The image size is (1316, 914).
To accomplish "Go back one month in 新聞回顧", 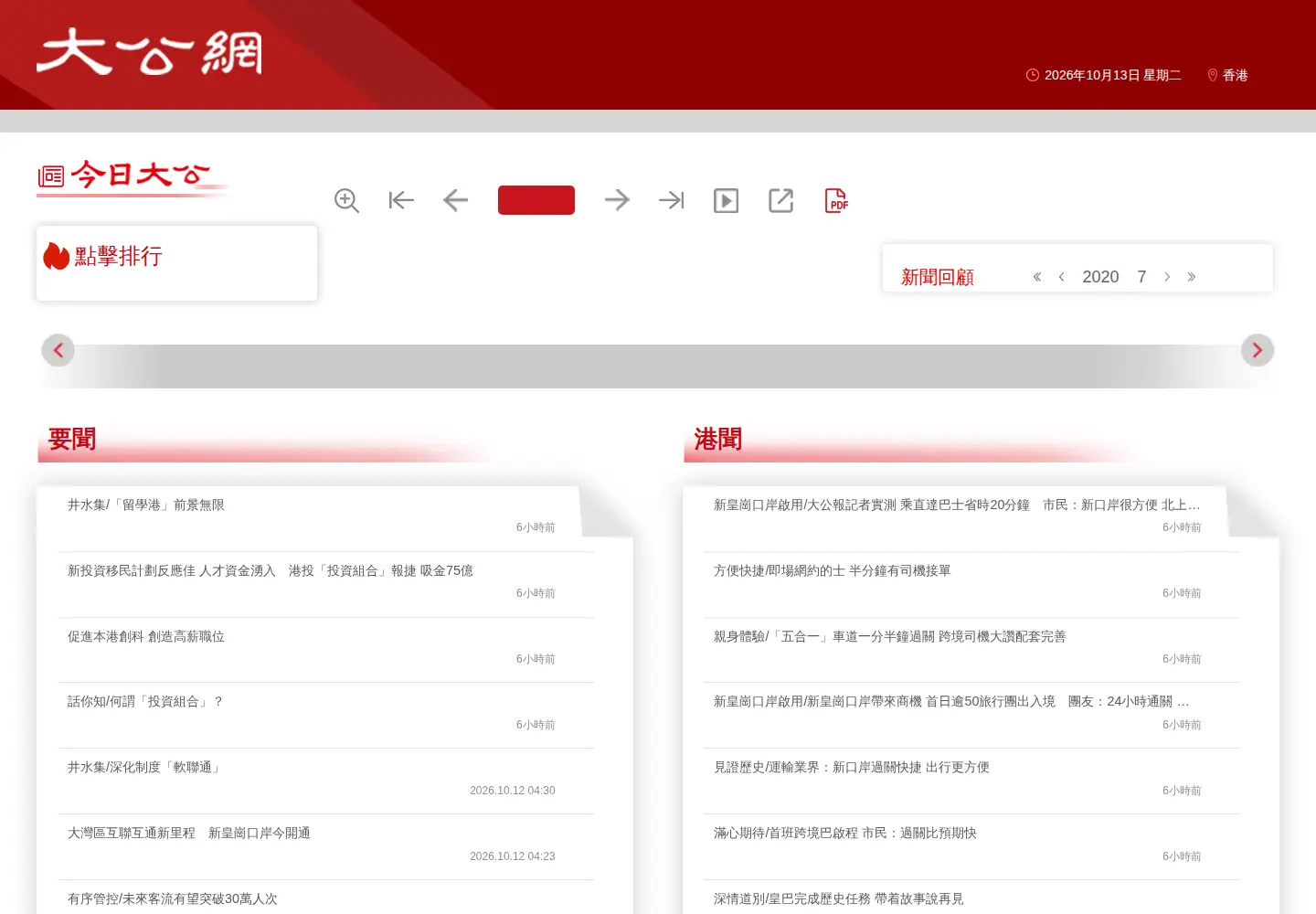I will [x=1061, y=277].
